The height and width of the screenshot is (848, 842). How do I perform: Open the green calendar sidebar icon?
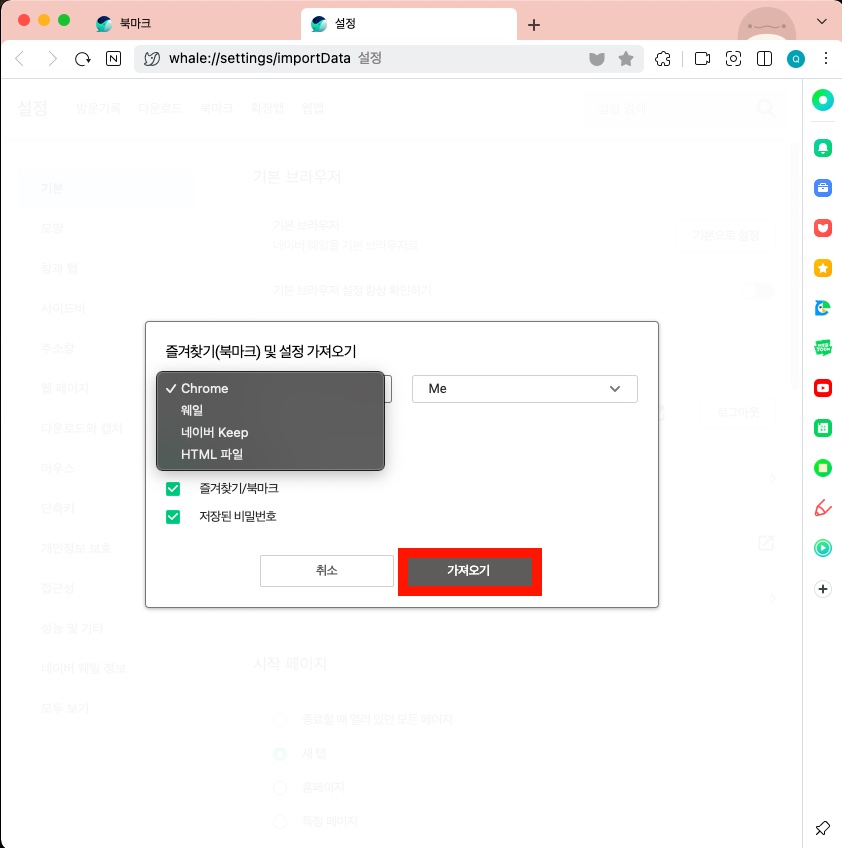823,428
